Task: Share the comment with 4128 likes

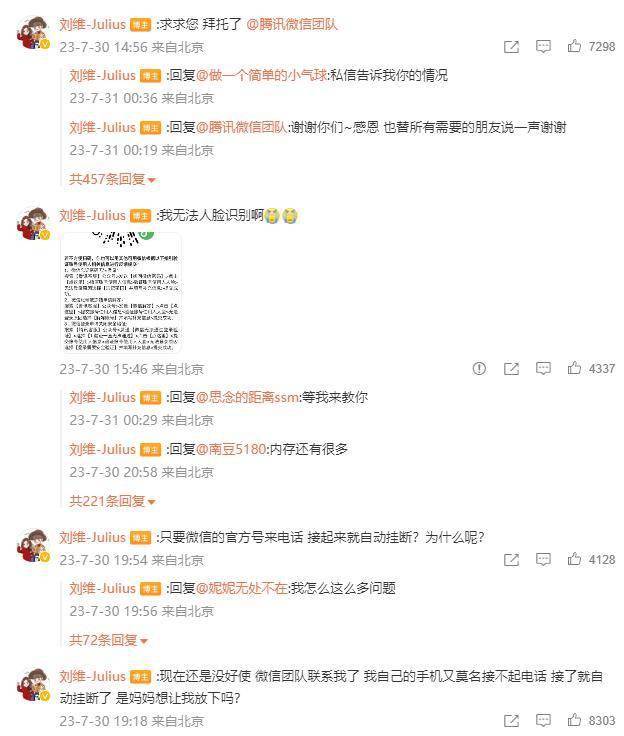Action: (511, 560)
